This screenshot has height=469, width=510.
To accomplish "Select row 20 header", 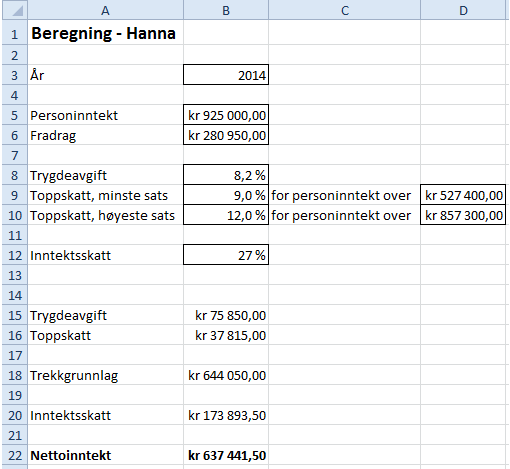I will coord(15,415).
